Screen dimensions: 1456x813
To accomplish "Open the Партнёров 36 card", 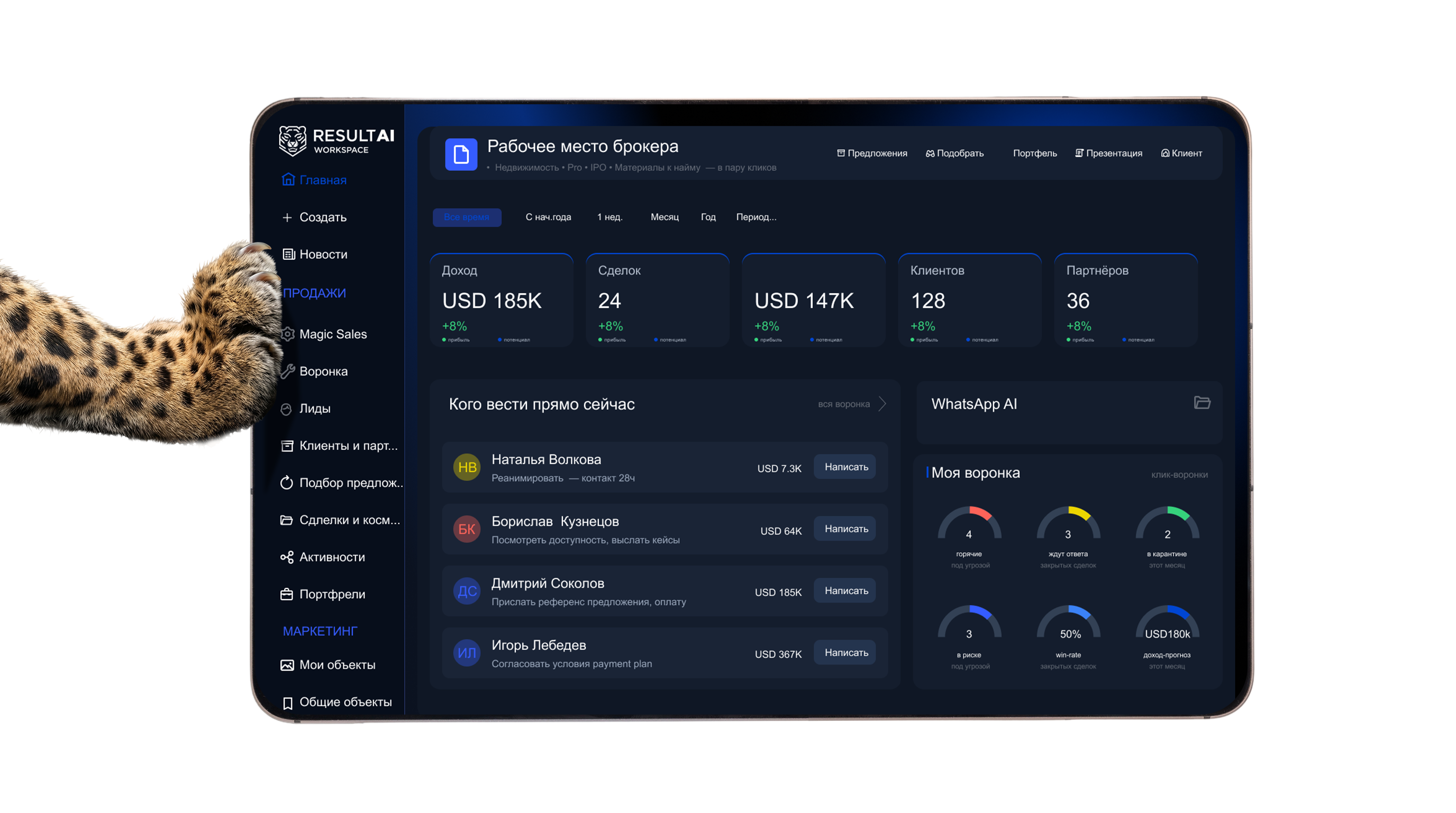I will coord(1126,300).
